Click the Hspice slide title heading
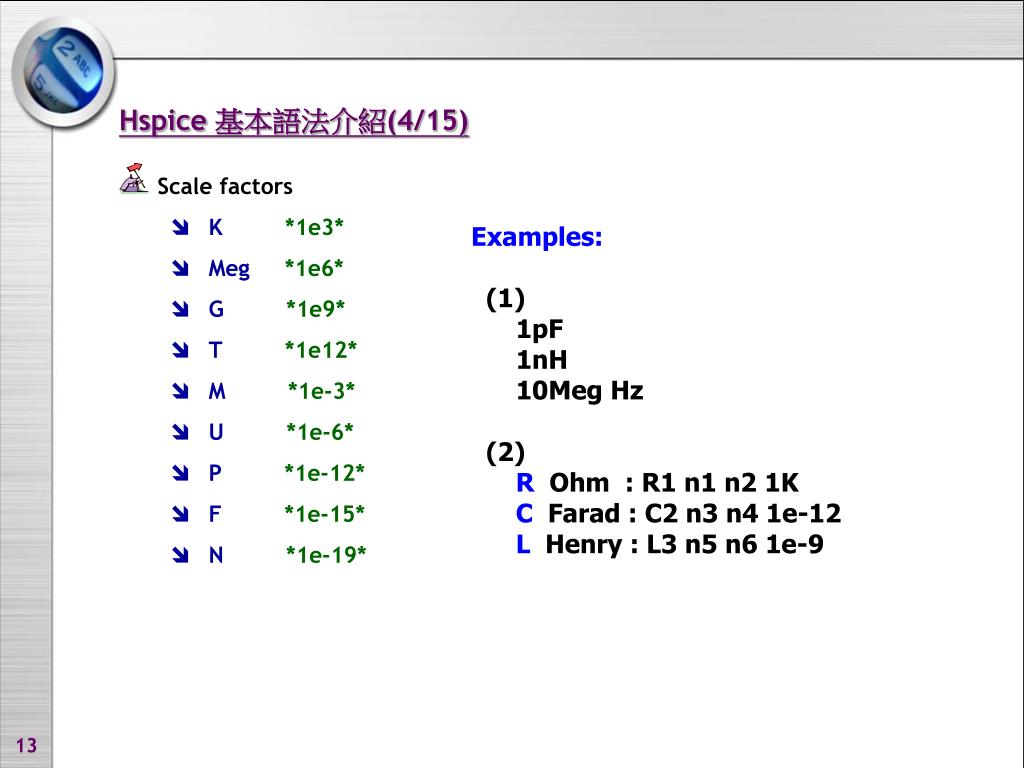 click(294, 121)
